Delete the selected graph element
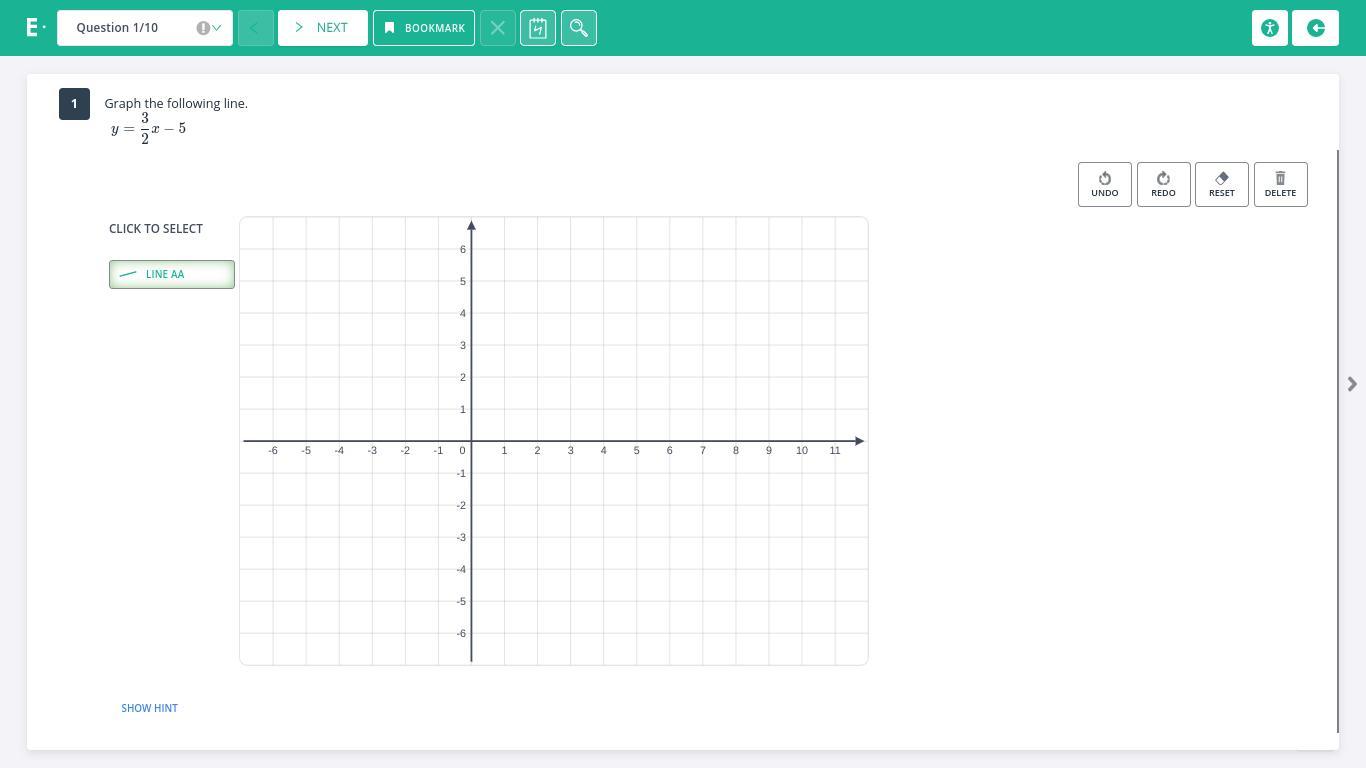Image resolution: width=1366 pixels, height=768 pixels. (x=1281, y=185)
